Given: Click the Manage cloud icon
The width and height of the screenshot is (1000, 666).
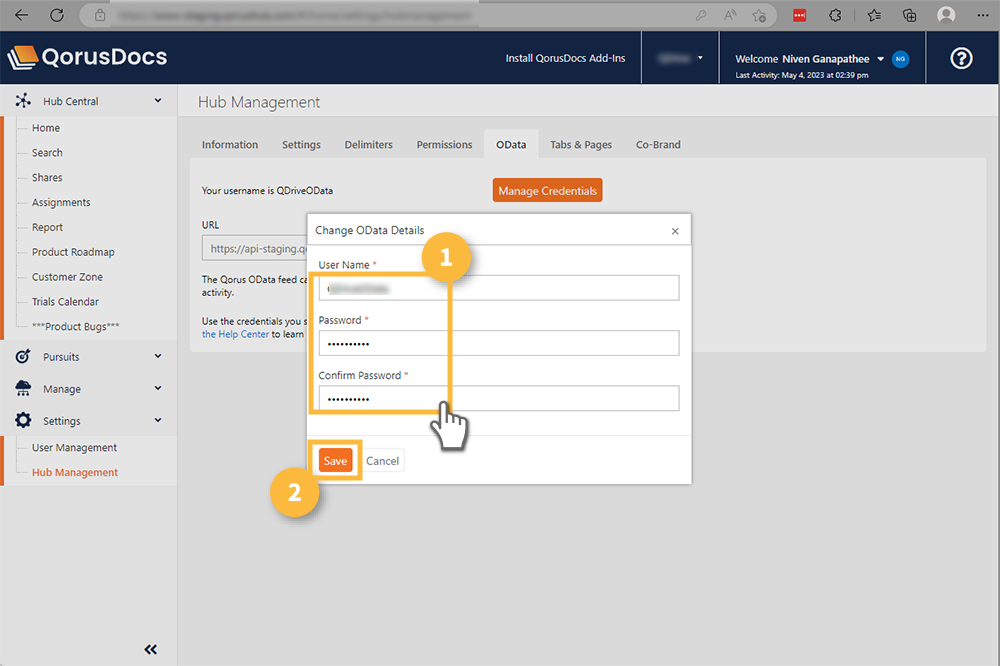Looking at the screenshot, I should pyautogui.click(x=23, y=388).
